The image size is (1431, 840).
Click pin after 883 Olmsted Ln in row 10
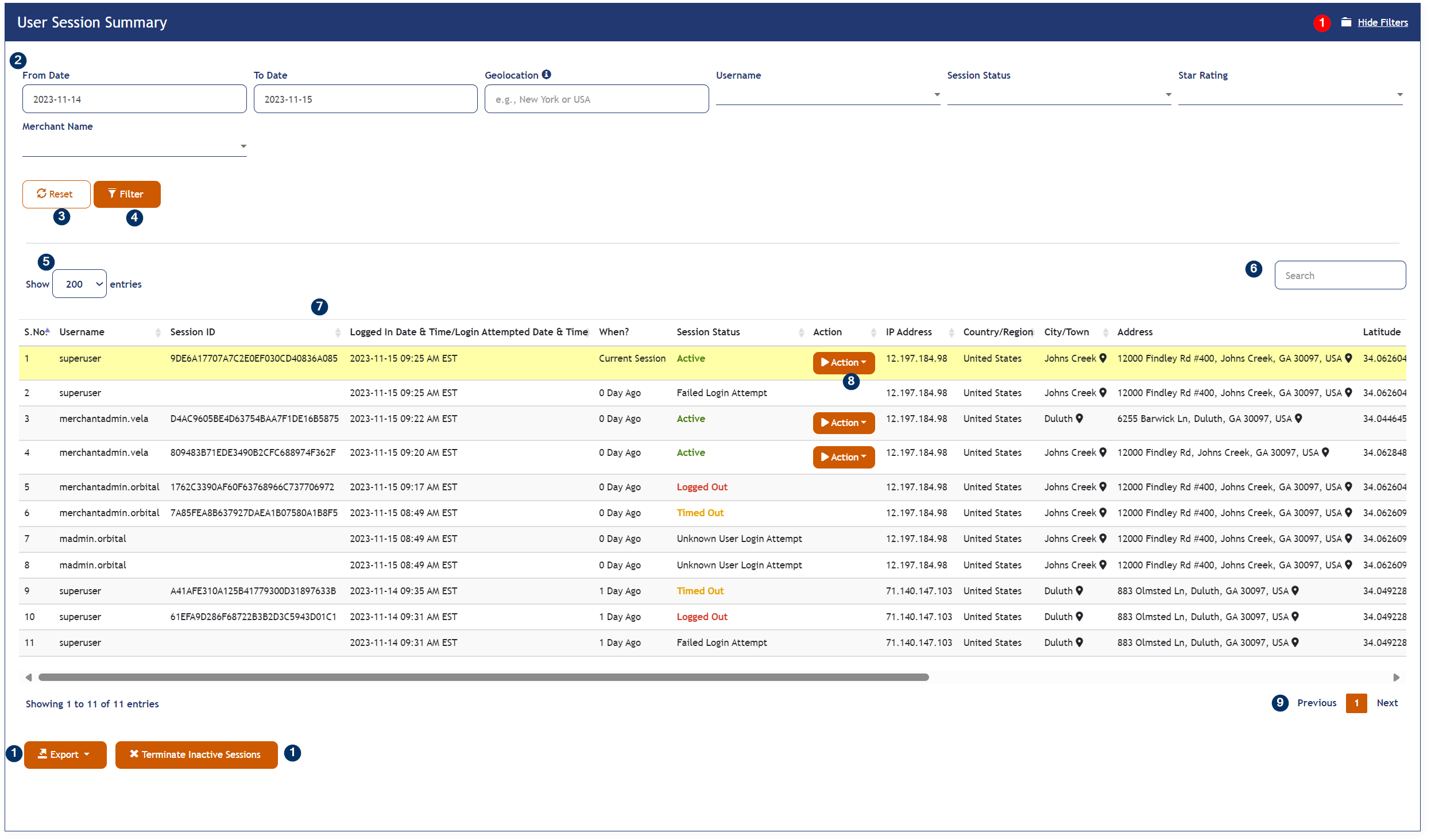pyautogui.click(x=1295, y=617)
